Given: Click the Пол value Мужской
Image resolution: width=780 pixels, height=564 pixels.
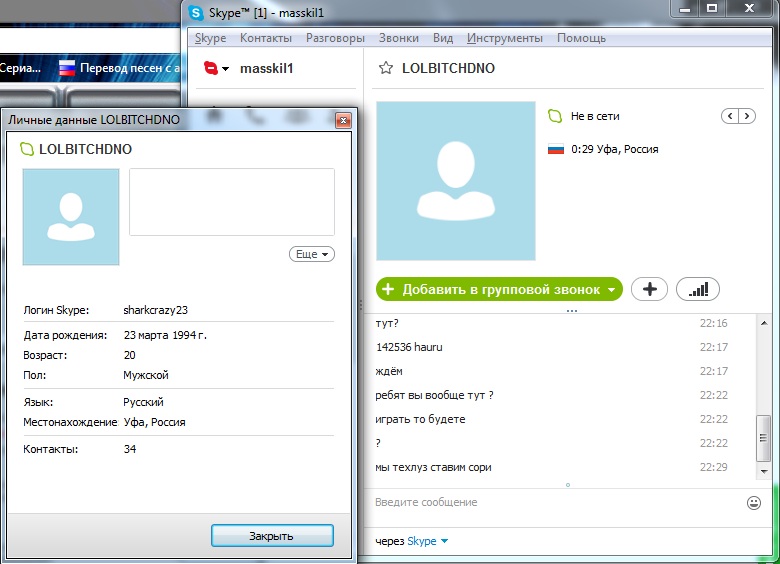Looking at the screenshot, I should [146, 375].
